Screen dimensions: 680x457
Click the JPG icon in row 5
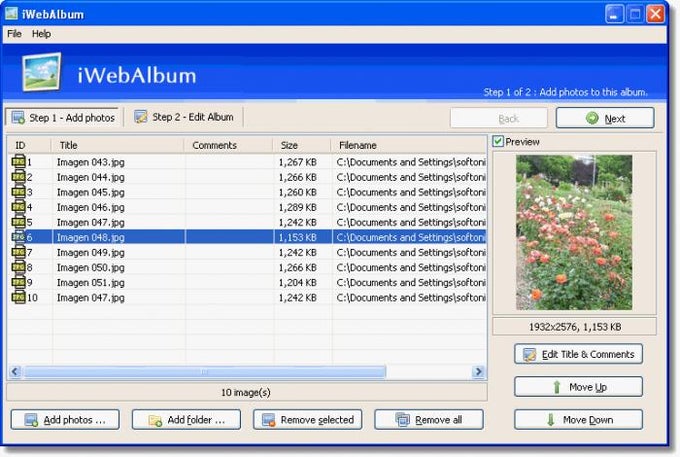[x=18, y=222]
